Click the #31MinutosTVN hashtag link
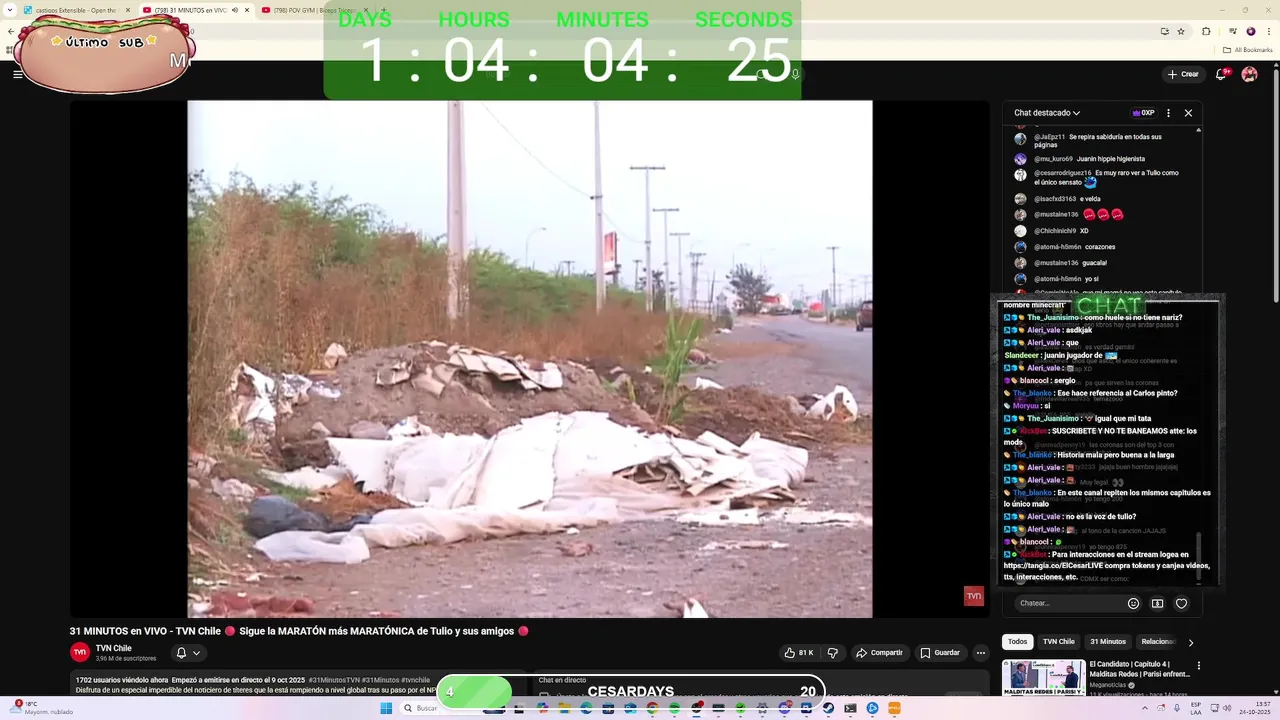This screenshot has height=720, width=1280. (334, 680)
